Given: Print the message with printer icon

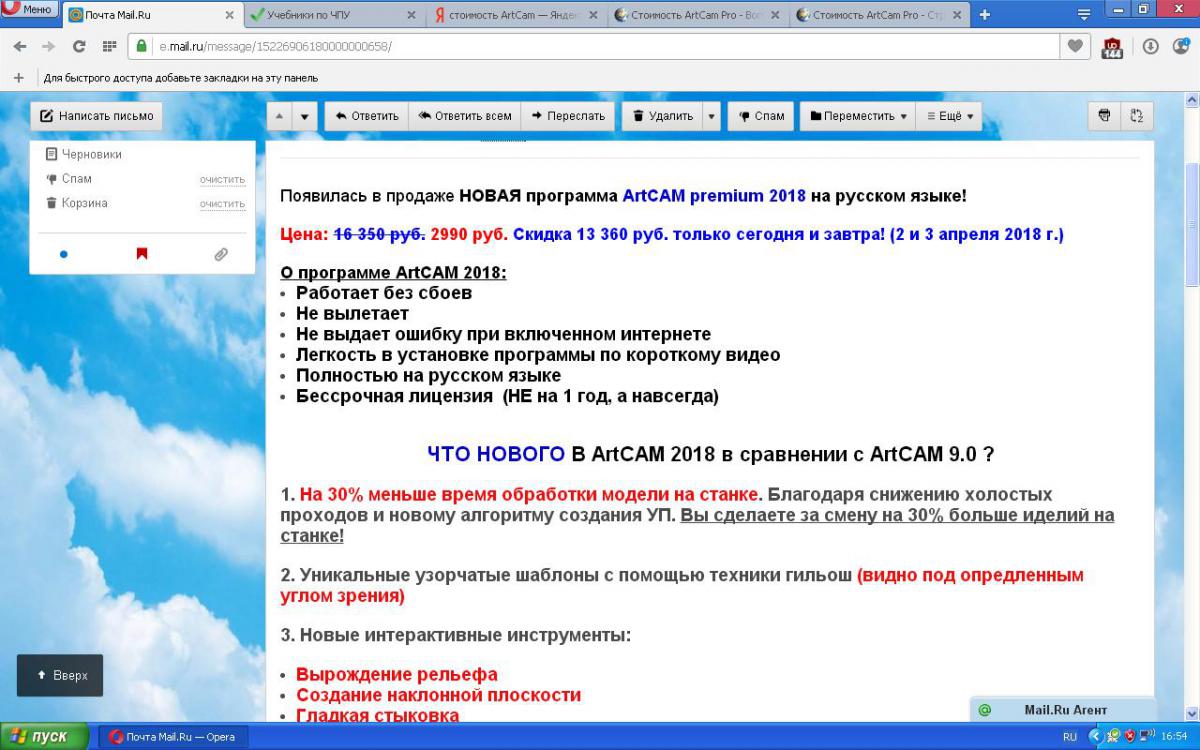Looking at the screenshot, I should coord(1105,116).
